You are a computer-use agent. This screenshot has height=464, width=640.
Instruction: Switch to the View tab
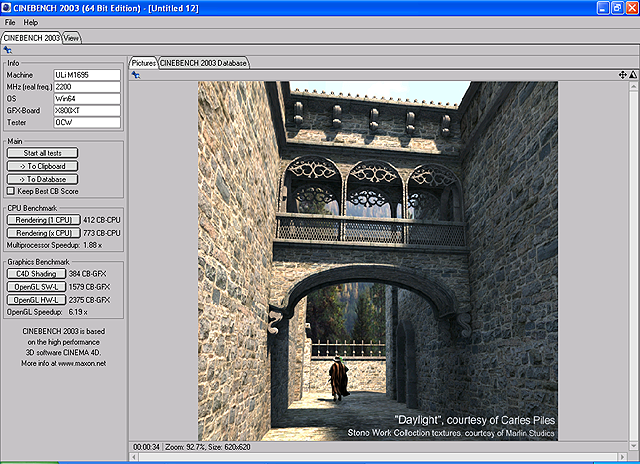(71, 38)
